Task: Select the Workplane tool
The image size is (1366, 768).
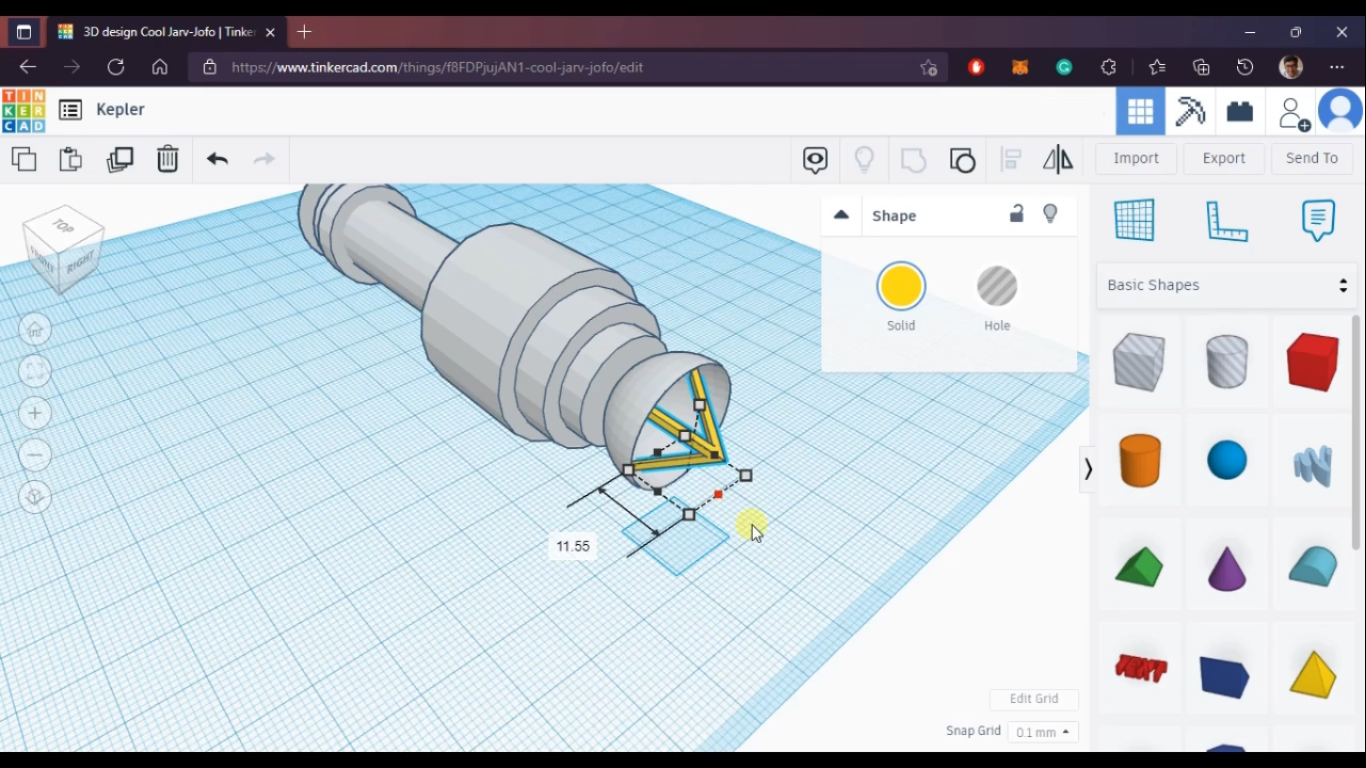Action: click(1134, 220)
